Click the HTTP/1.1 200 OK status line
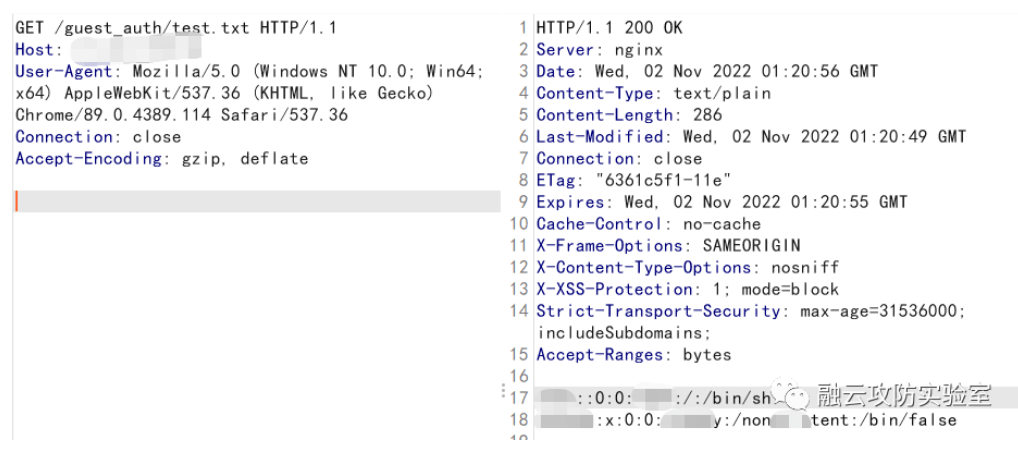The width and height of the screenshot is (1018, 454). click(x=609, y=28)
